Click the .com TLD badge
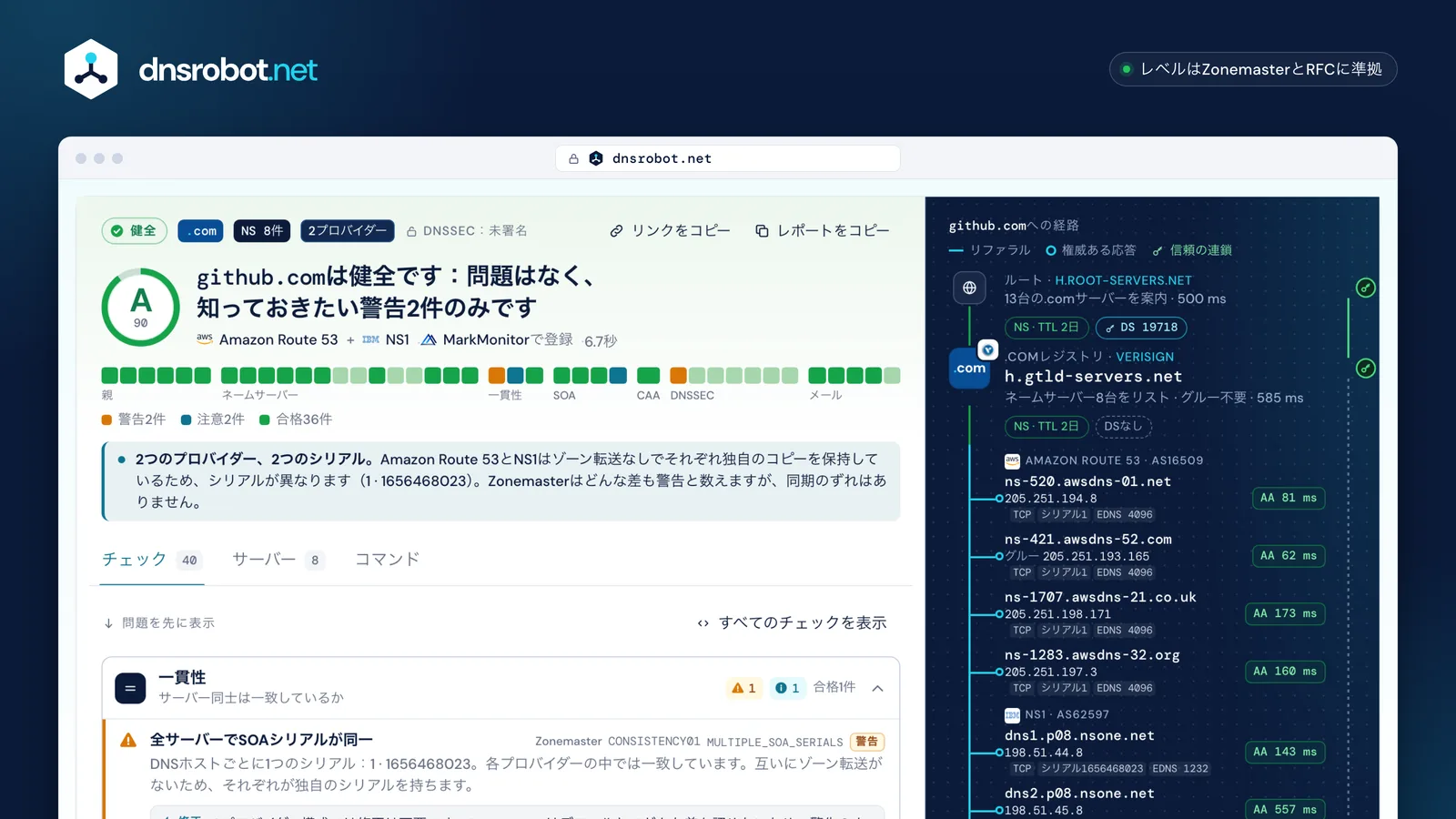Screen dimensions: 1456x819 pyautogui.click(x=200, y=231)
